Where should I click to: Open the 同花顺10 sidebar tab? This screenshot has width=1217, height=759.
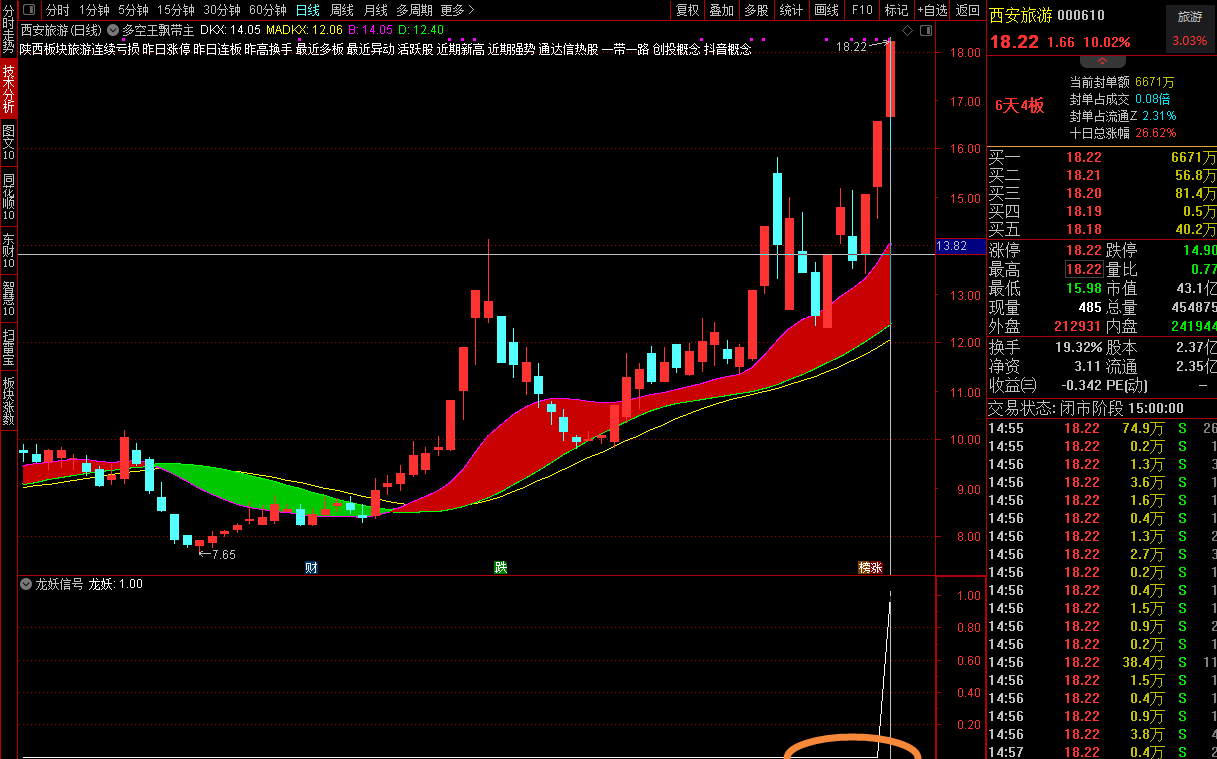pos(9,197)
